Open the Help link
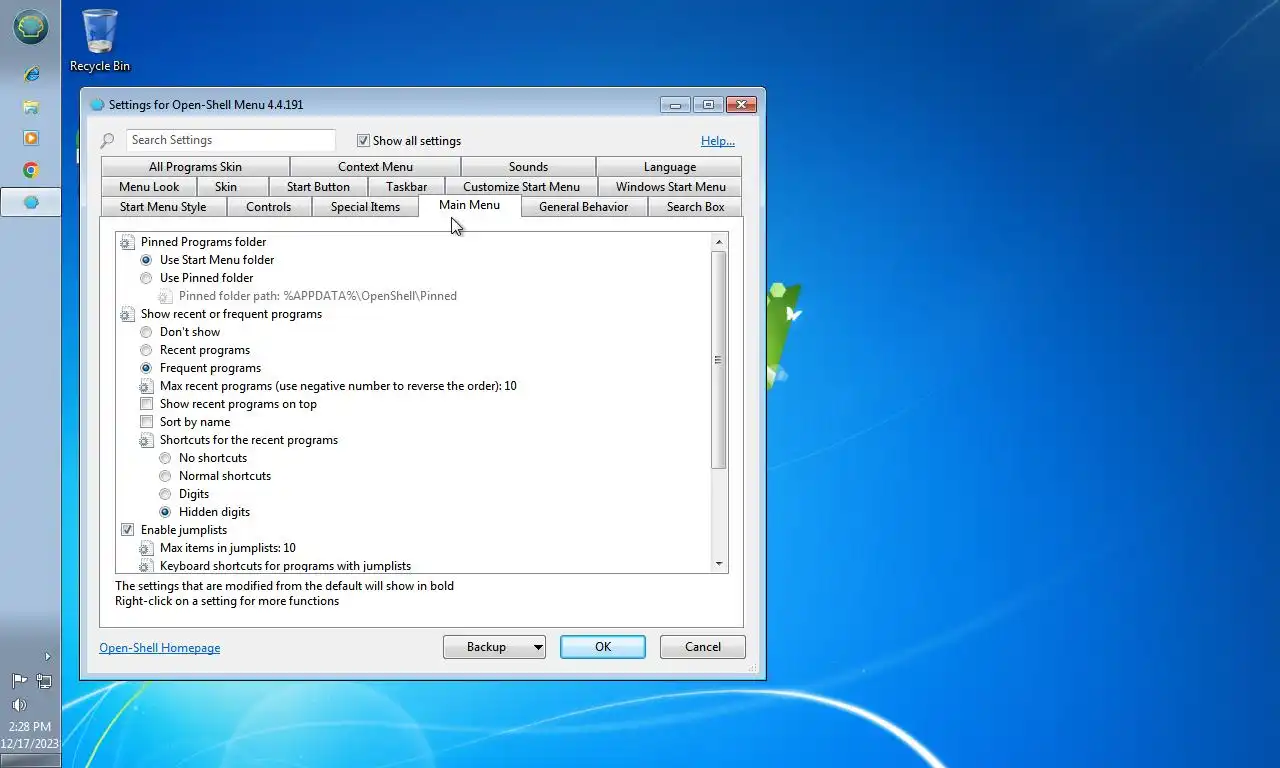1280x768 pixels. click(x=718, y=141)
